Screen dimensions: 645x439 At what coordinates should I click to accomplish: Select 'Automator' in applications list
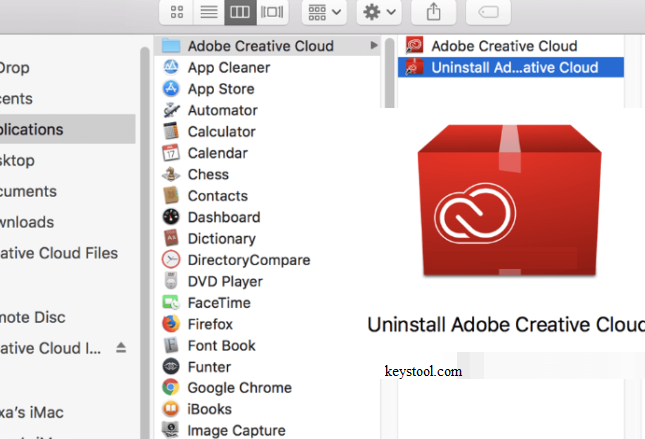[223, 110]
